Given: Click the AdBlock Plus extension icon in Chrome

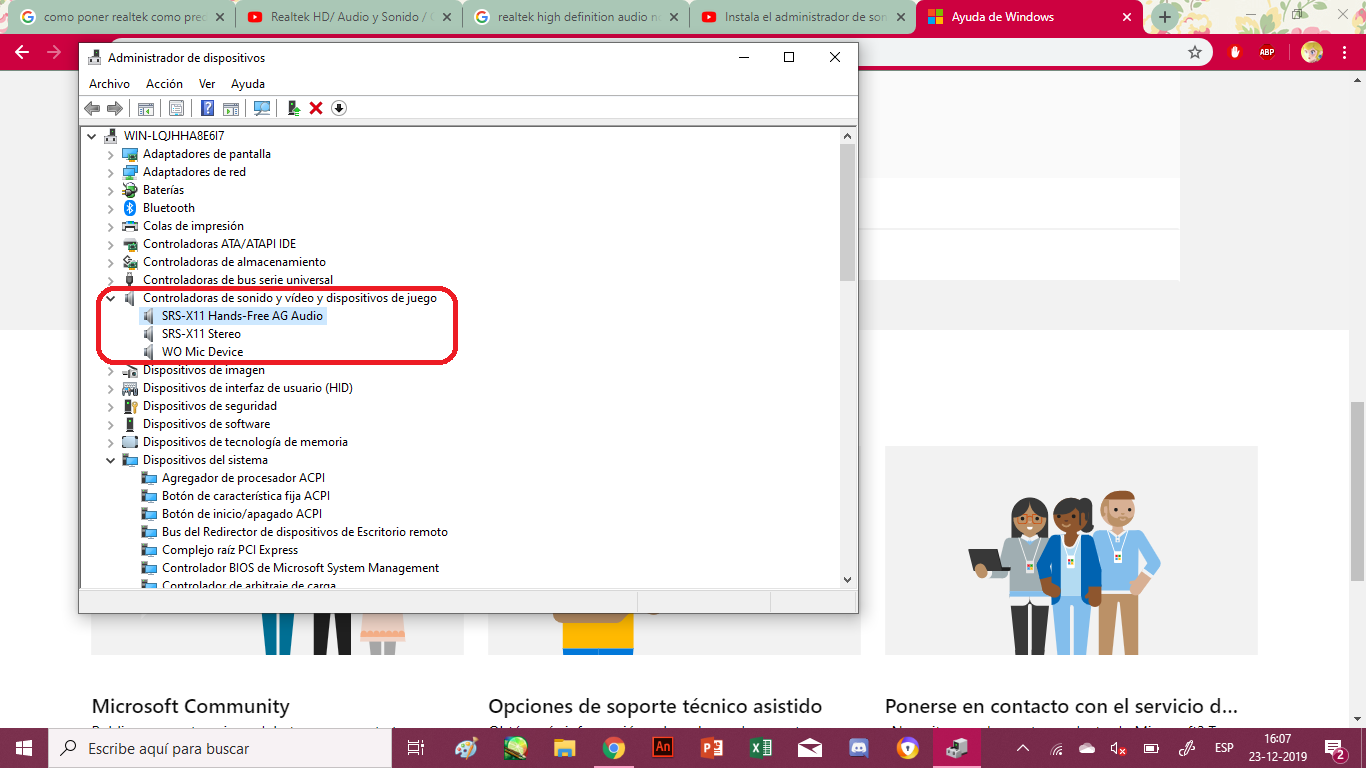Looking at the screenshot, I should coord(1267,52).
